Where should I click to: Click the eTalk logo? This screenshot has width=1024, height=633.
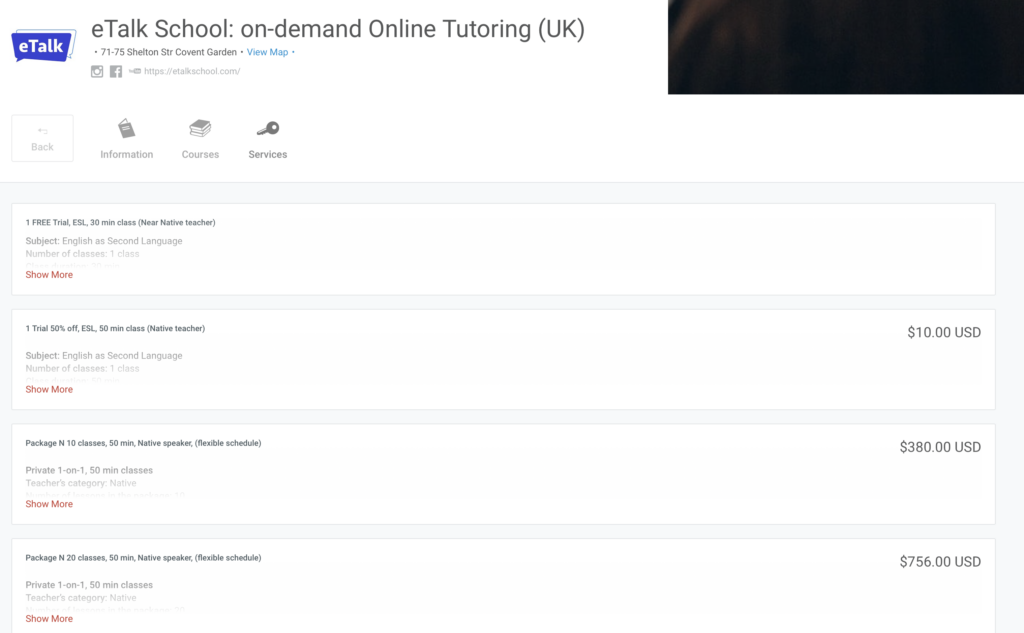click(43, 46)
